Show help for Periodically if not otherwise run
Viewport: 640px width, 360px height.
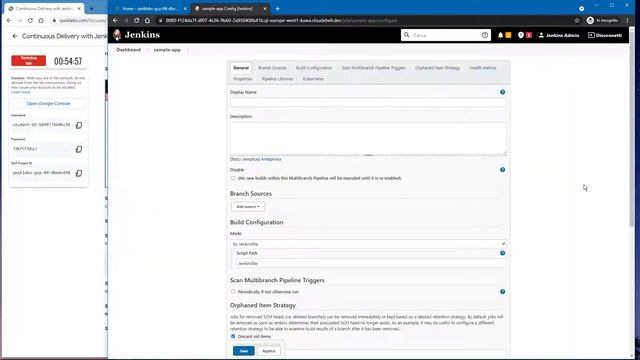click(502, 292)
